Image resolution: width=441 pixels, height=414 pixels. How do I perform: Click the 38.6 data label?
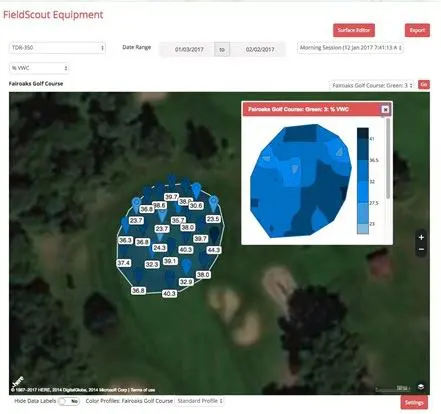(x=159, y=206)
